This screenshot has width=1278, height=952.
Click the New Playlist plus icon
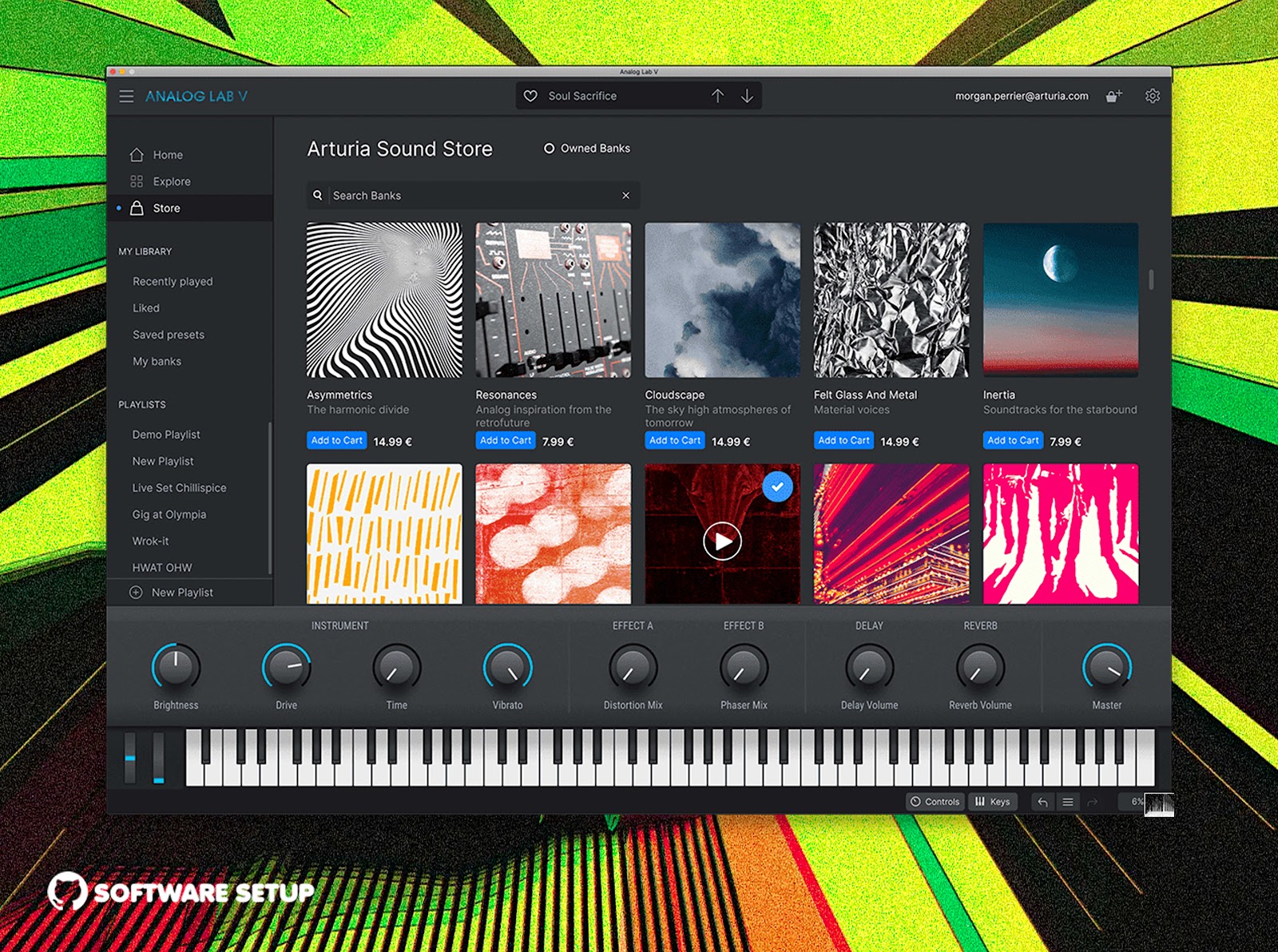click(x=136, y=593)
